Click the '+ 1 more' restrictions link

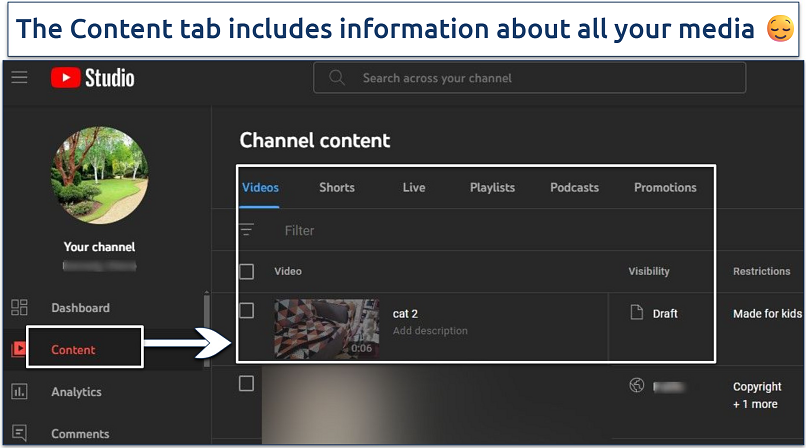coord(755,404)
